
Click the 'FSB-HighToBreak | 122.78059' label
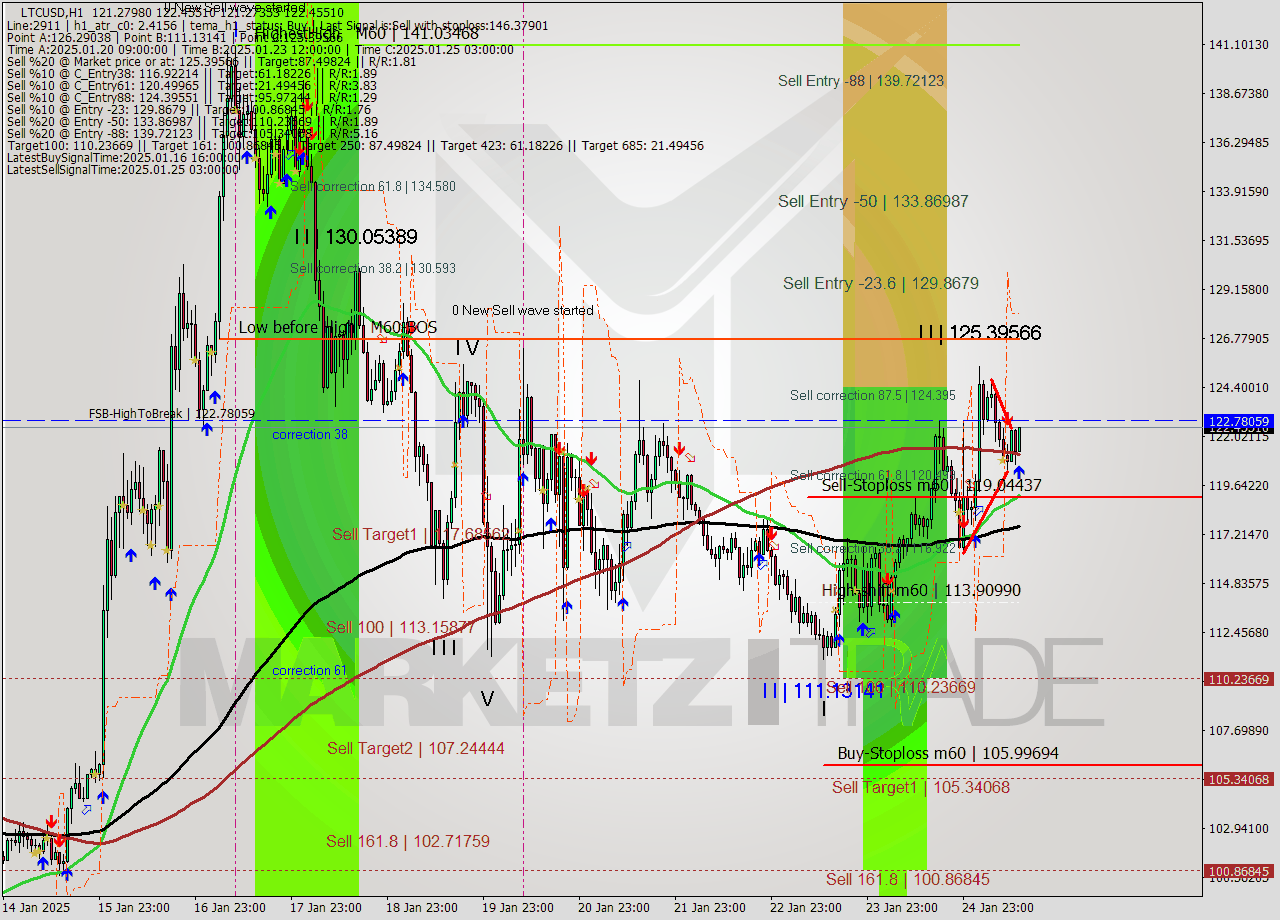[171, 414]
